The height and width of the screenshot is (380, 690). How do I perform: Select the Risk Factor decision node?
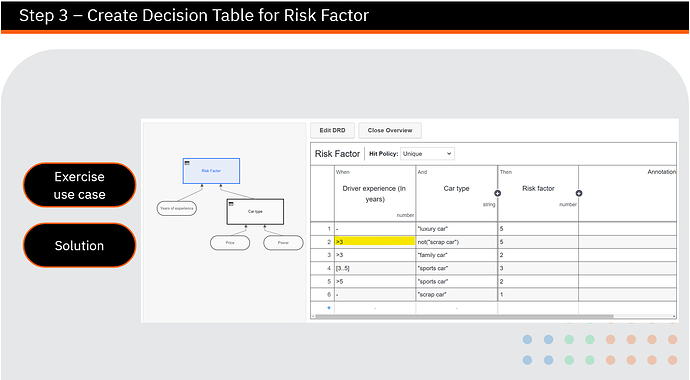(x=211, y=171)
